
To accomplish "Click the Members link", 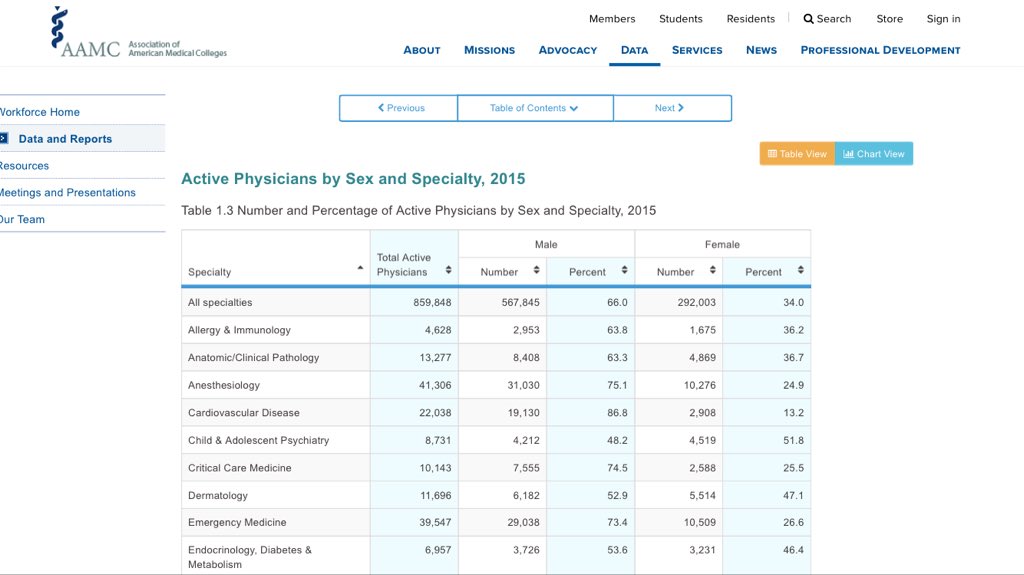I will (612, 19).
